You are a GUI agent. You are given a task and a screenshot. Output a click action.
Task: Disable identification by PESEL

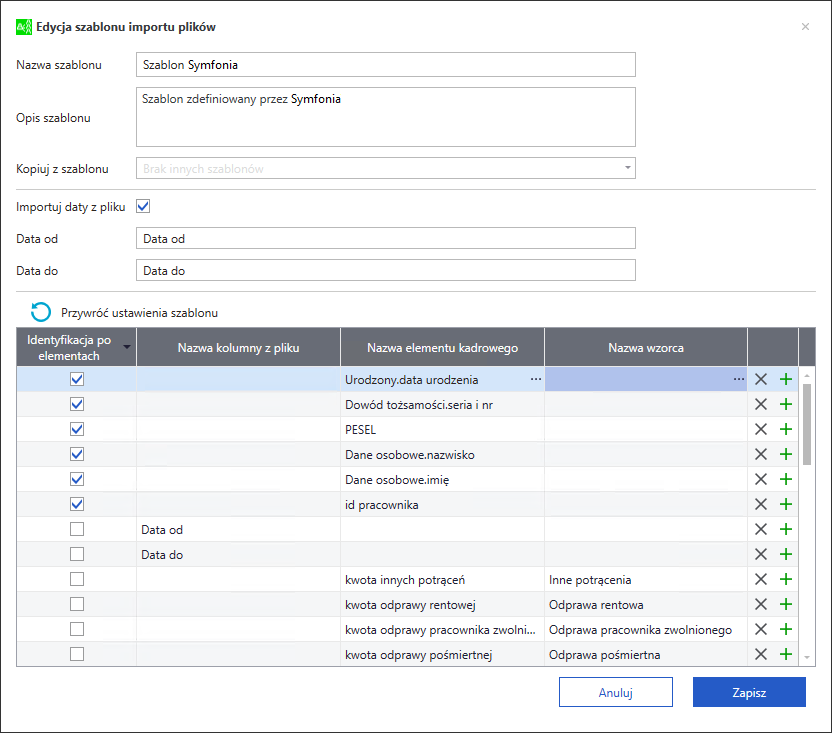[x=77, y=429]
